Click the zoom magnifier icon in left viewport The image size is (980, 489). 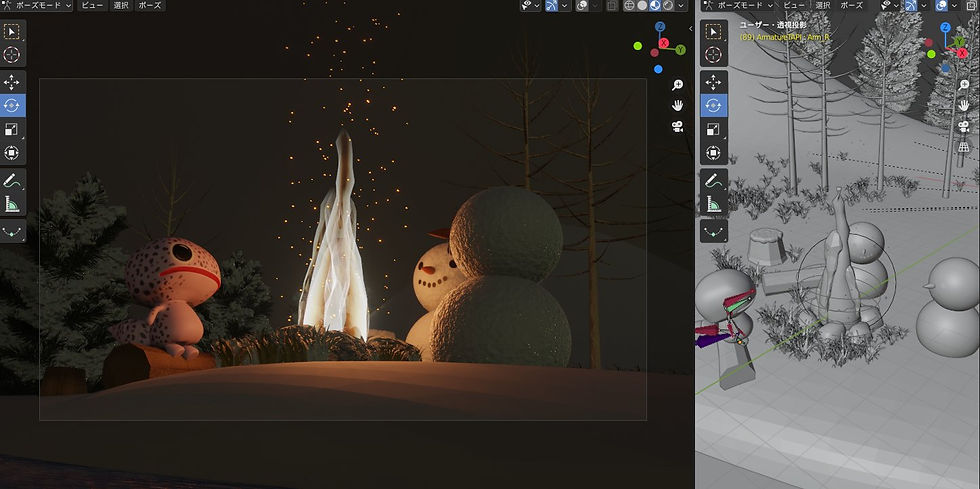pyautogui.click(x=677, y=85)
